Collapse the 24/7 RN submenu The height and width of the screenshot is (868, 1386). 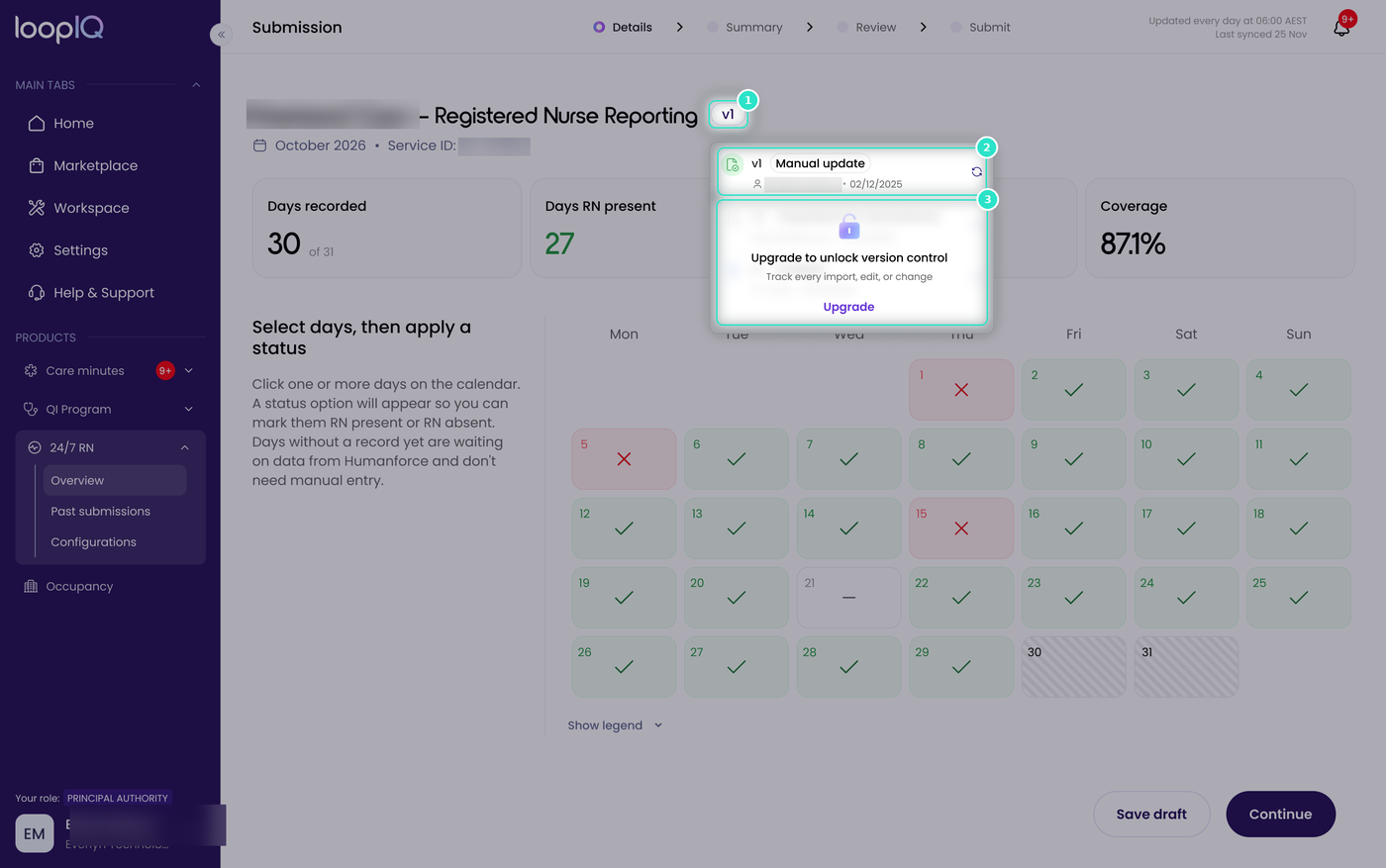point(184,447)
